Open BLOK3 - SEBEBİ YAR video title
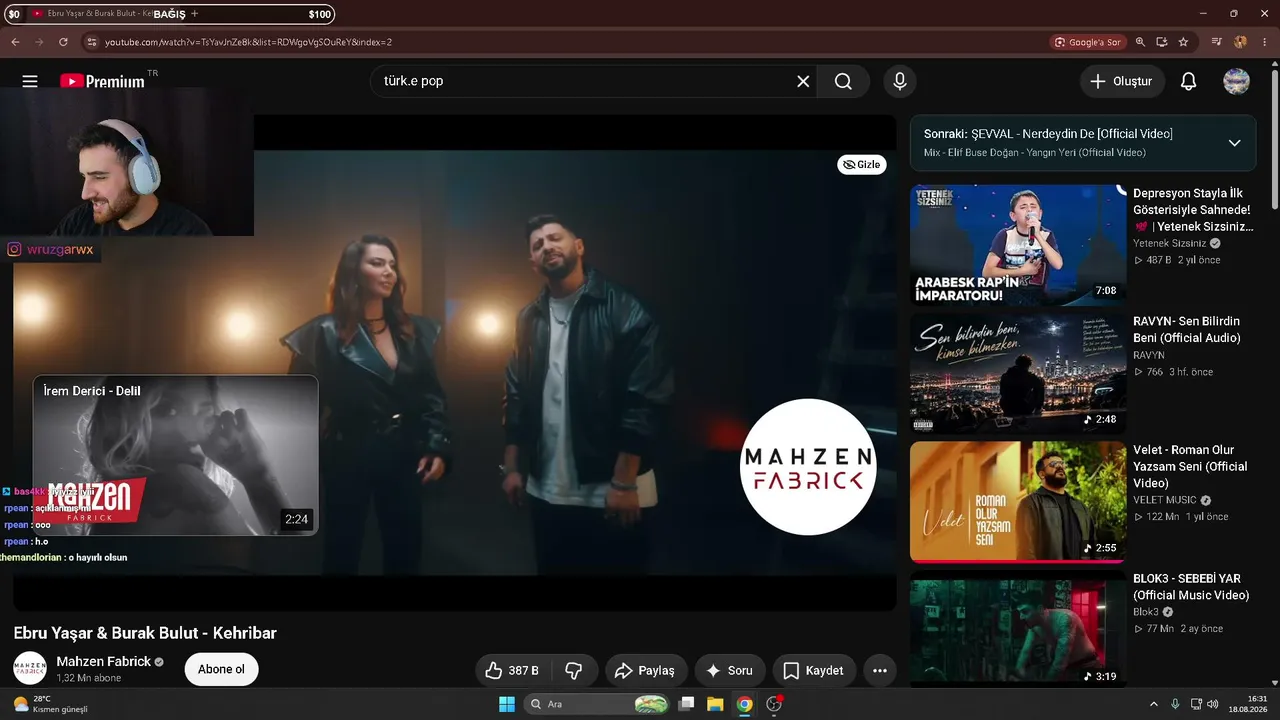The width and height of the screenshot is (1280, 720). [1191, 587]
